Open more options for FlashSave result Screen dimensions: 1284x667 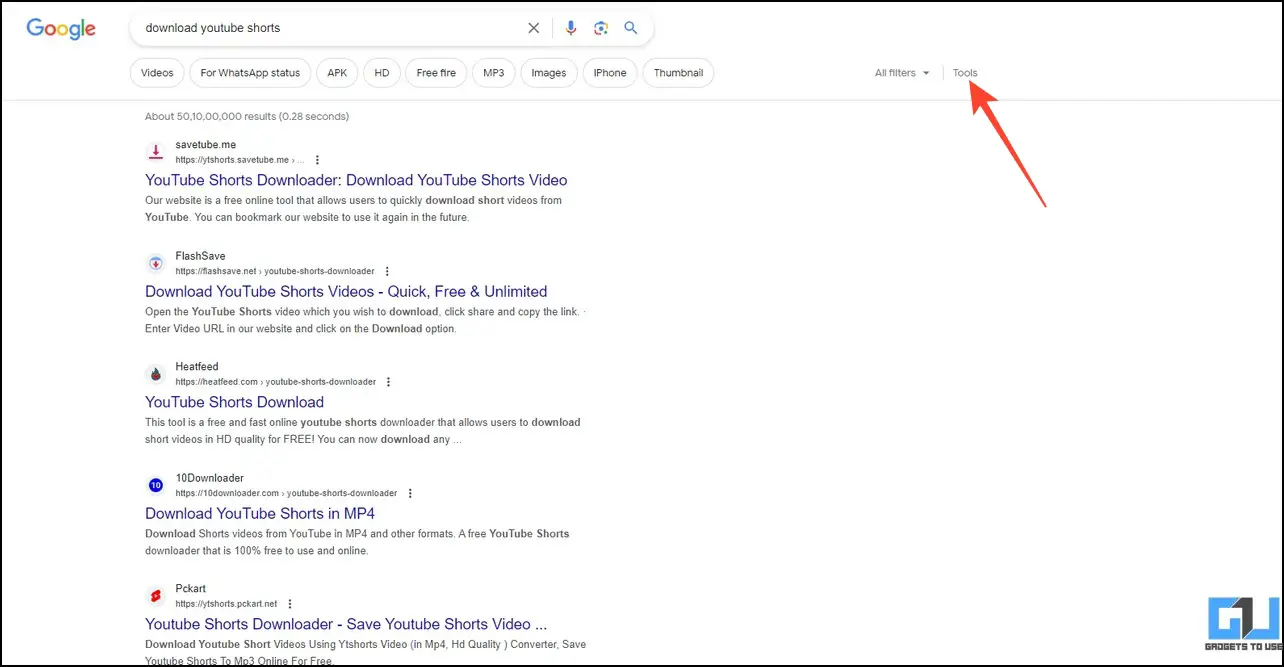387,271
